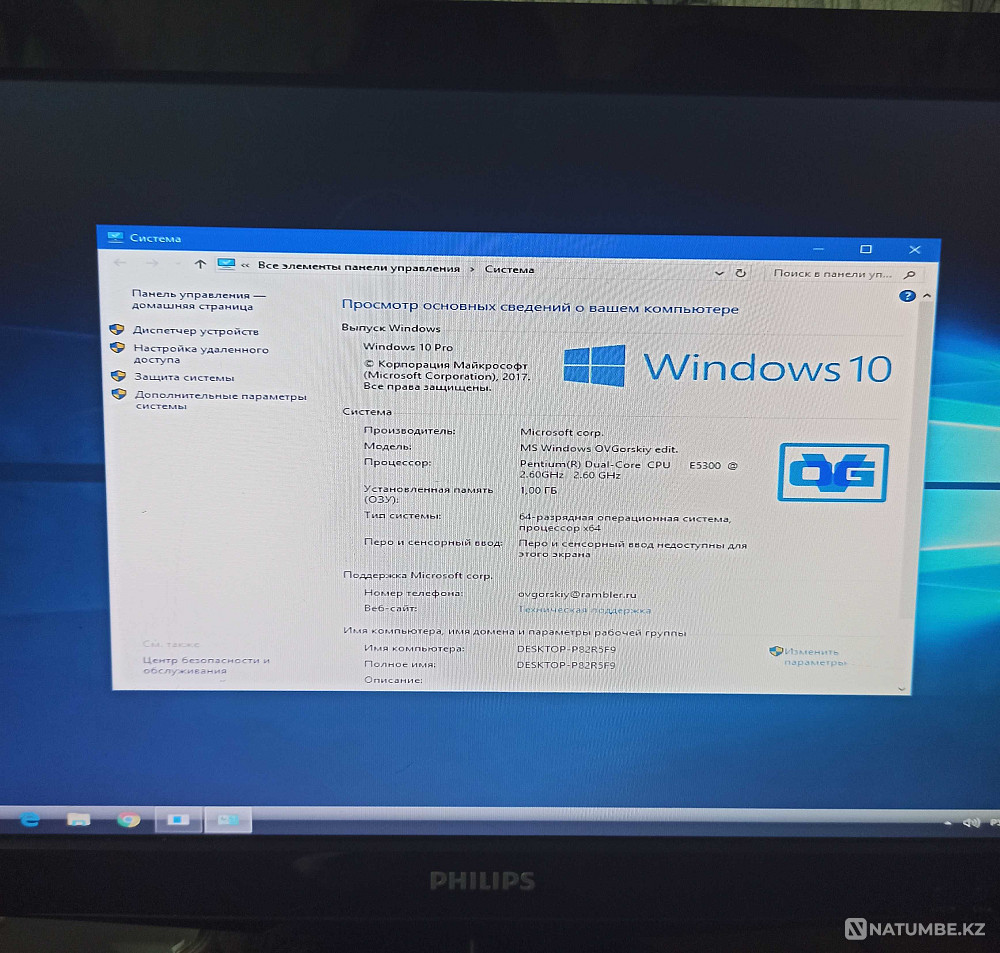
Task: Launch Microsoft Edge from the taskbar
Action: 28,818
